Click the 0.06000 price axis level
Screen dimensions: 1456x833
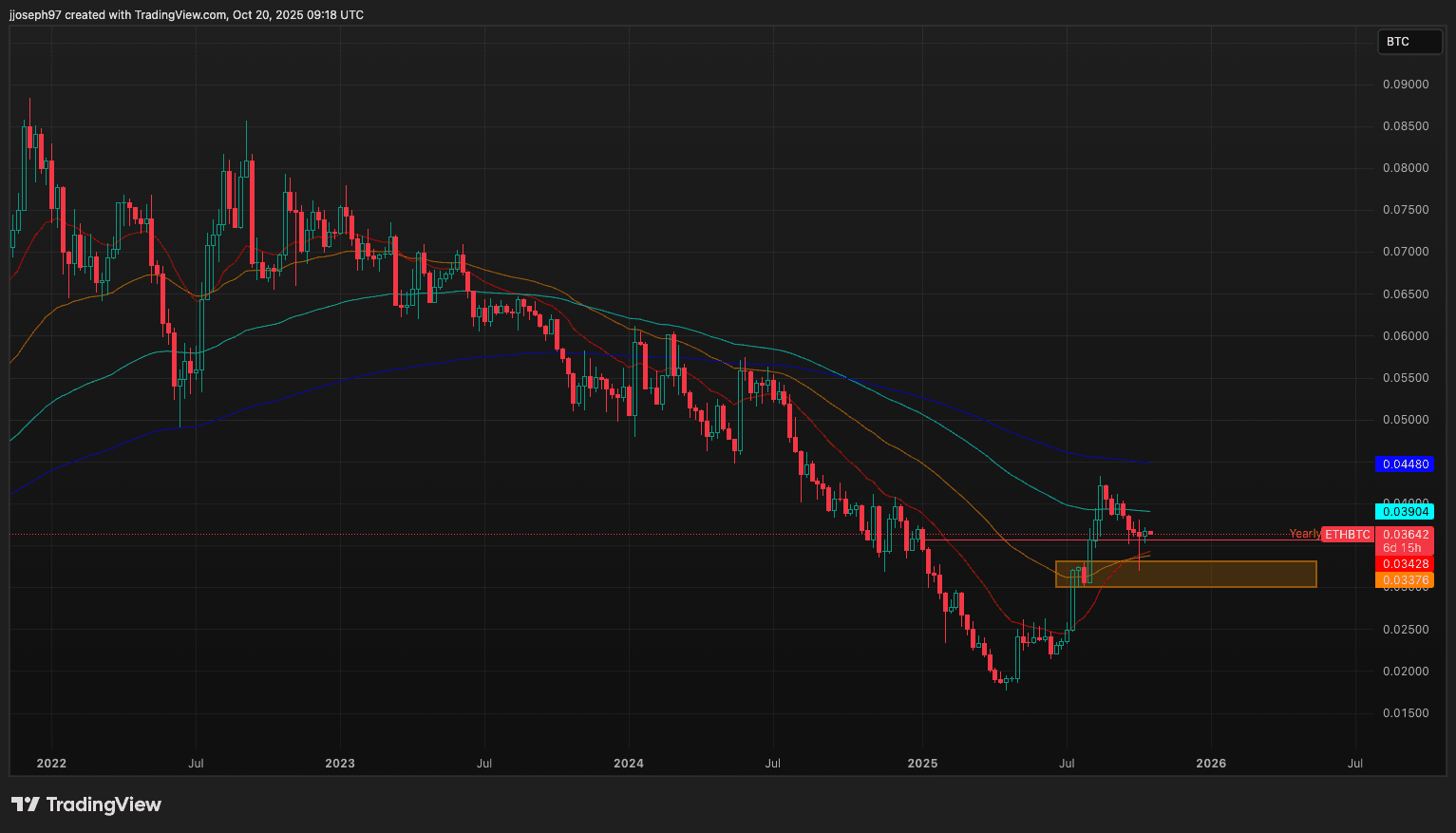(x=1406, y=336)
